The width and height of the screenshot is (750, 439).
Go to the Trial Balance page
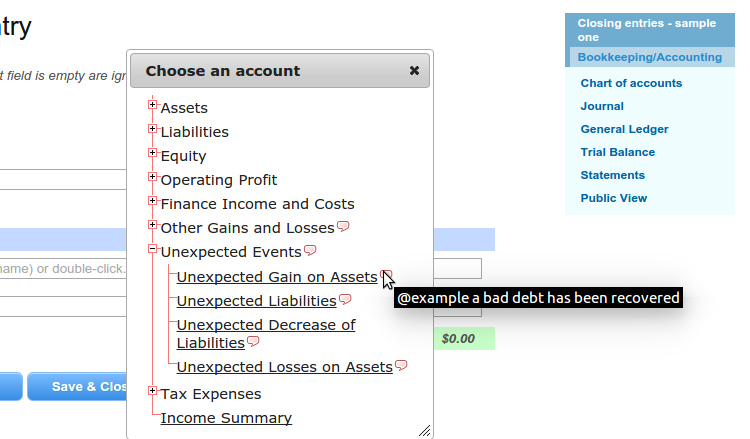pos(618,152)
